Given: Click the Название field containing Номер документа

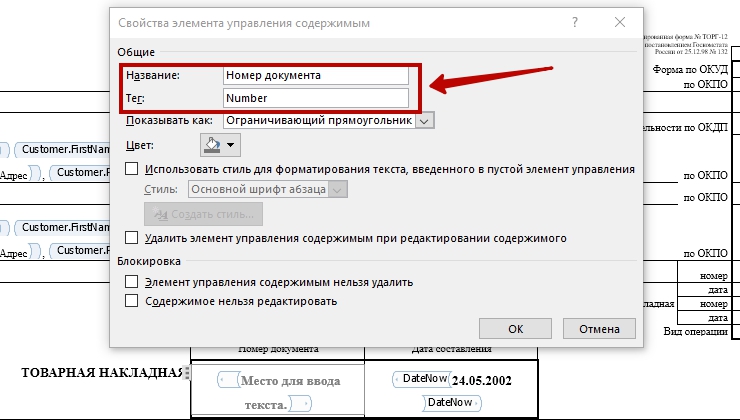Looking at the screenshot, I should (315, 76).
